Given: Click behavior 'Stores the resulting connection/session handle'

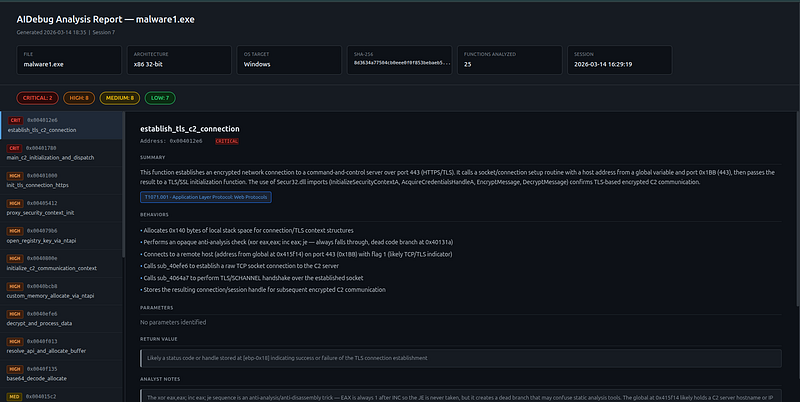Looking at the screenshot, I should click(263, 290).
